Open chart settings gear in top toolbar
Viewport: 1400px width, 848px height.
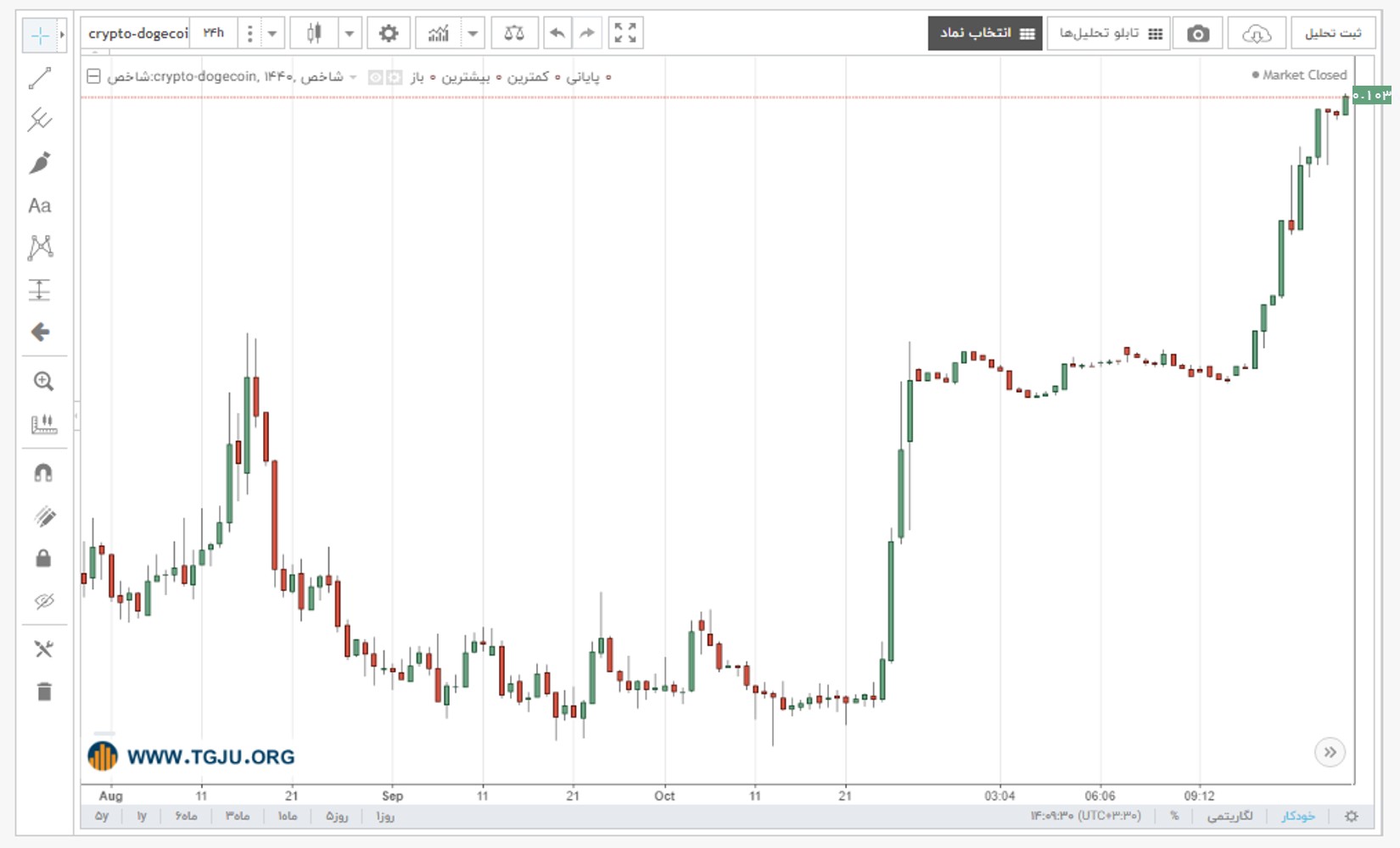click(389, 33)
